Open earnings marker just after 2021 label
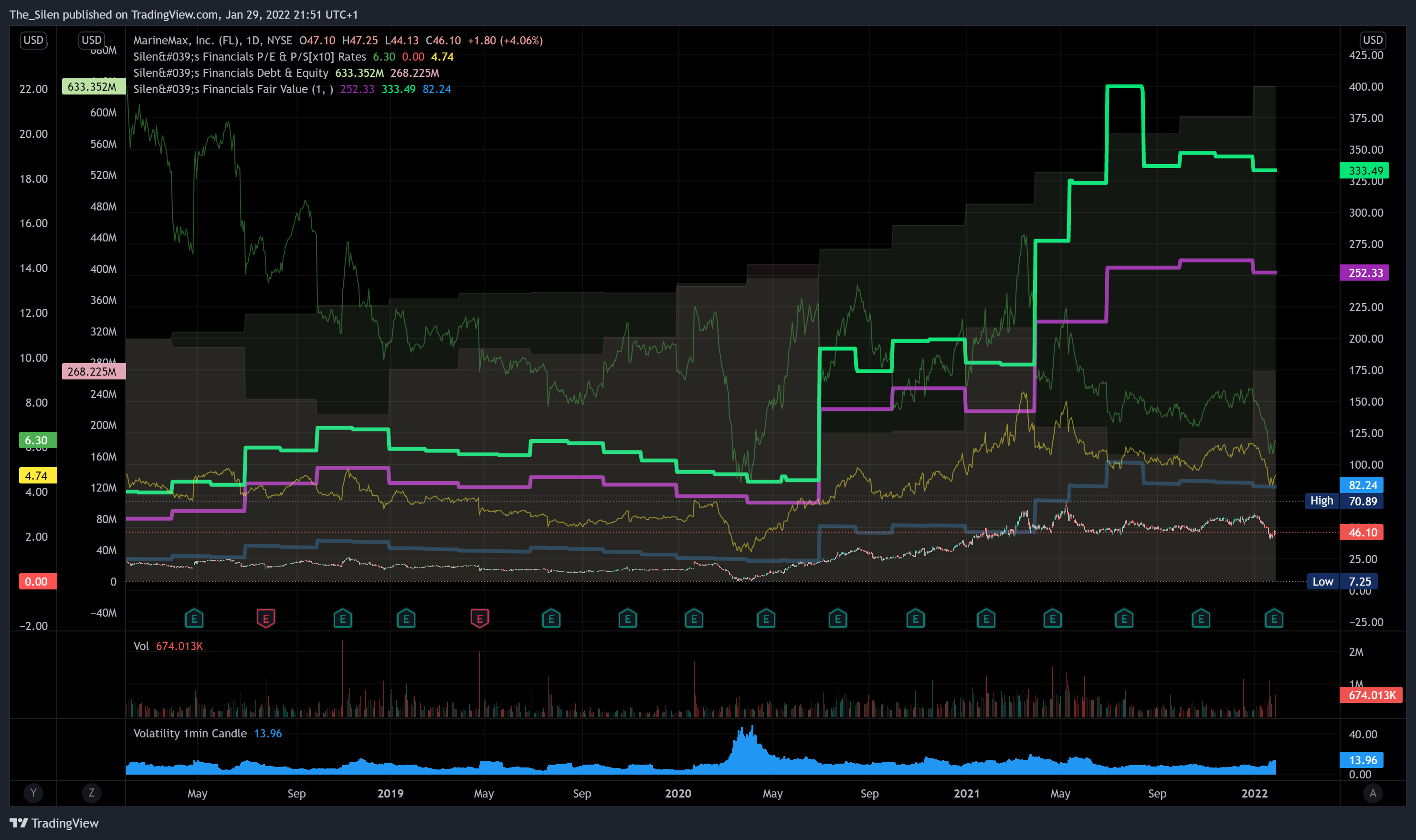Image resolution: width=1416 pixels, height=840 pixels. (x=986, y=619)
